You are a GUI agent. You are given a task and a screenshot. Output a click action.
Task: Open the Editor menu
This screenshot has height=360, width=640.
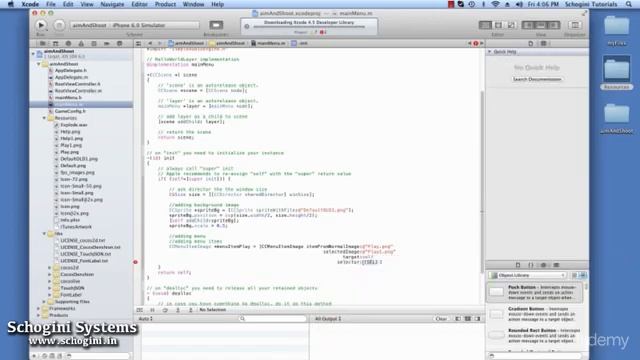coord(139,4)
